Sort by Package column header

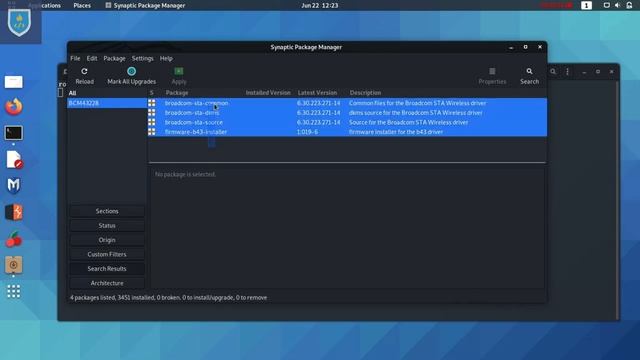pos(177,93)
